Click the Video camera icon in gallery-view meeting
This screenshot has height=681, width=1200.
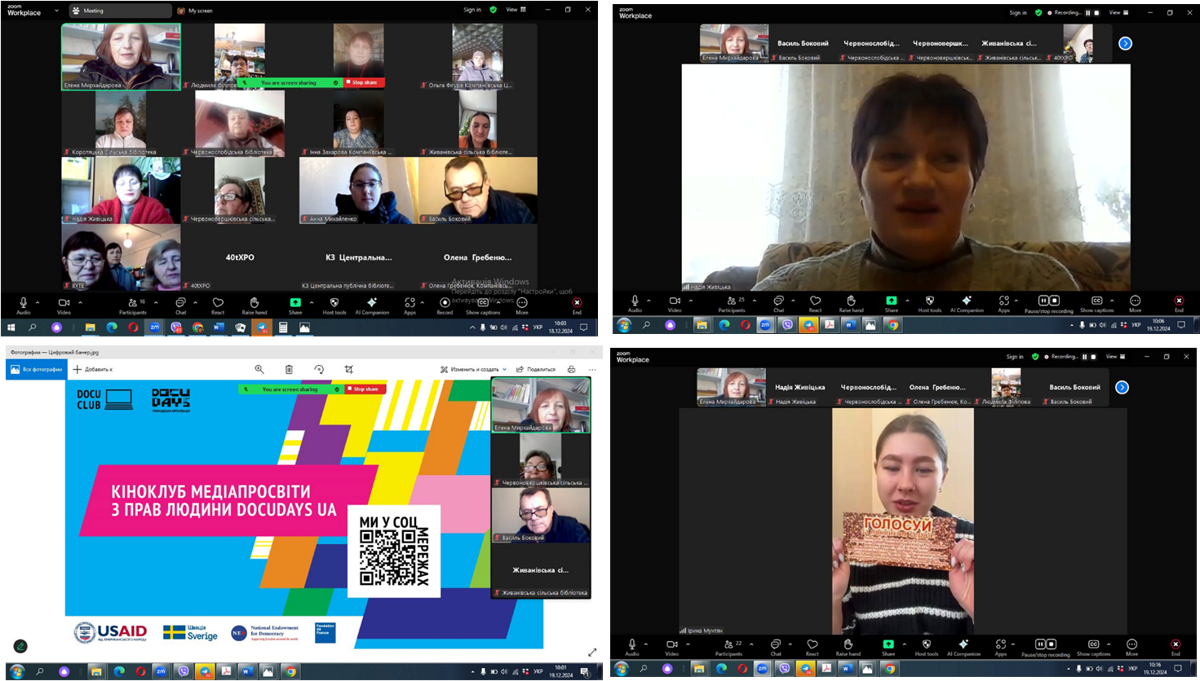[64, 302]
